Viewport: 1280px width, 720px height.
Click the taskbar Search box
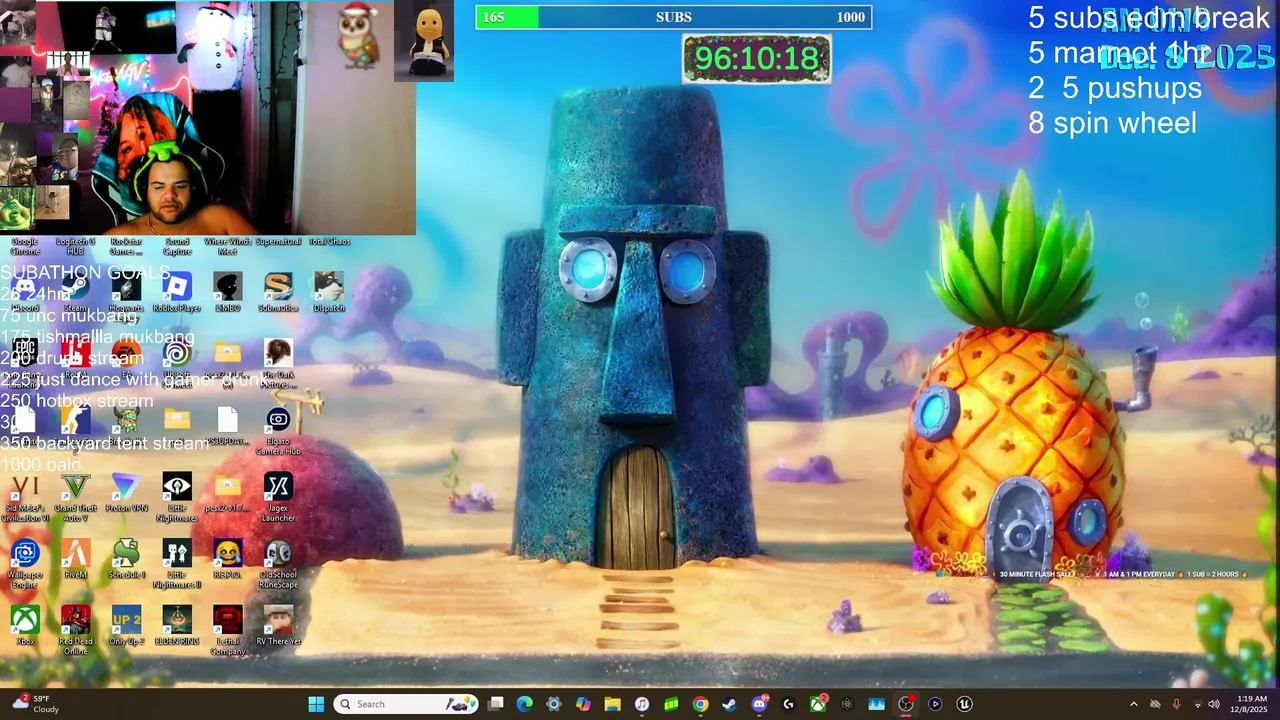click(x=406, y=704)
